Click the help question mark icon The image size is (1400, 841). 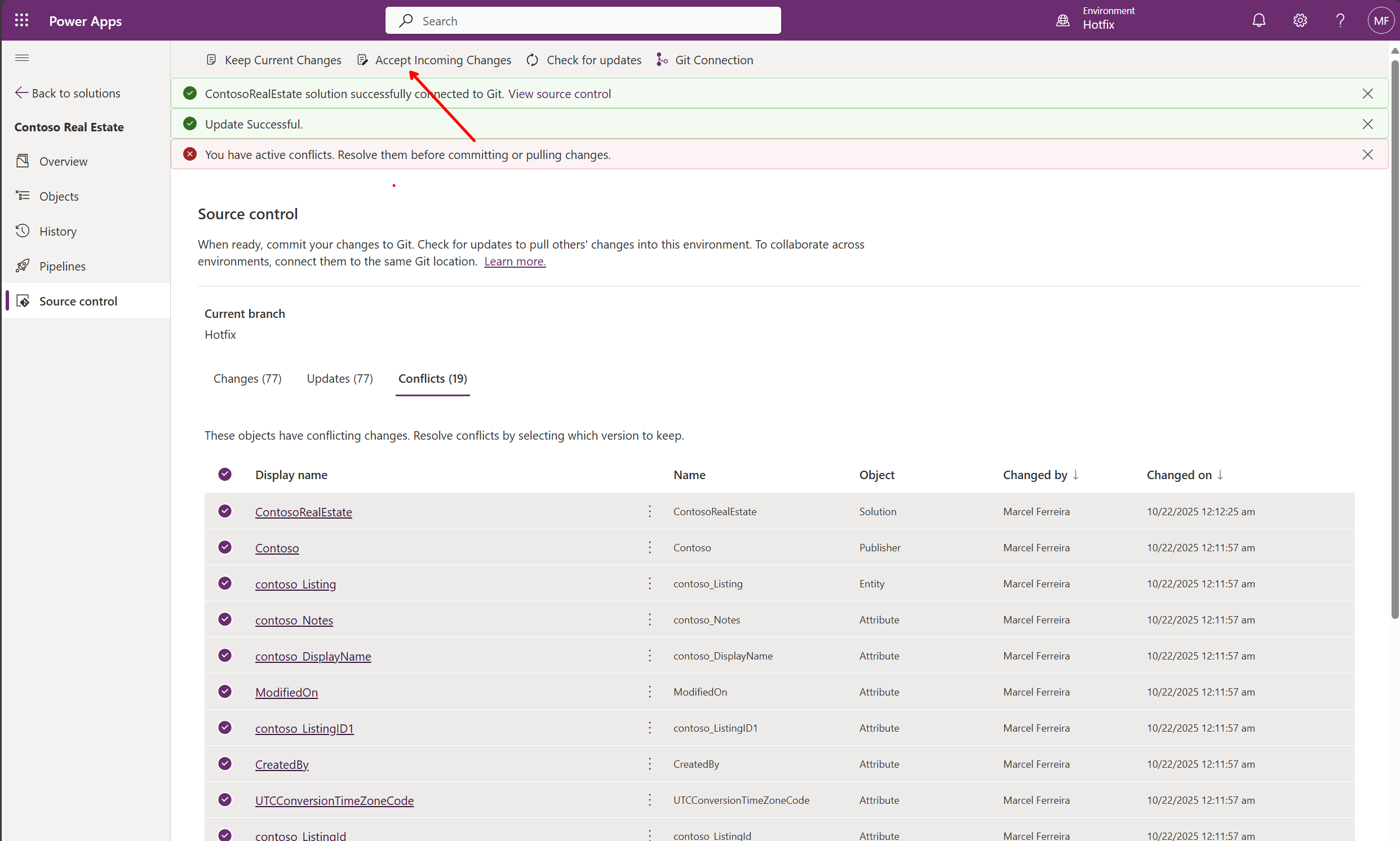[x=1340, y=20]
